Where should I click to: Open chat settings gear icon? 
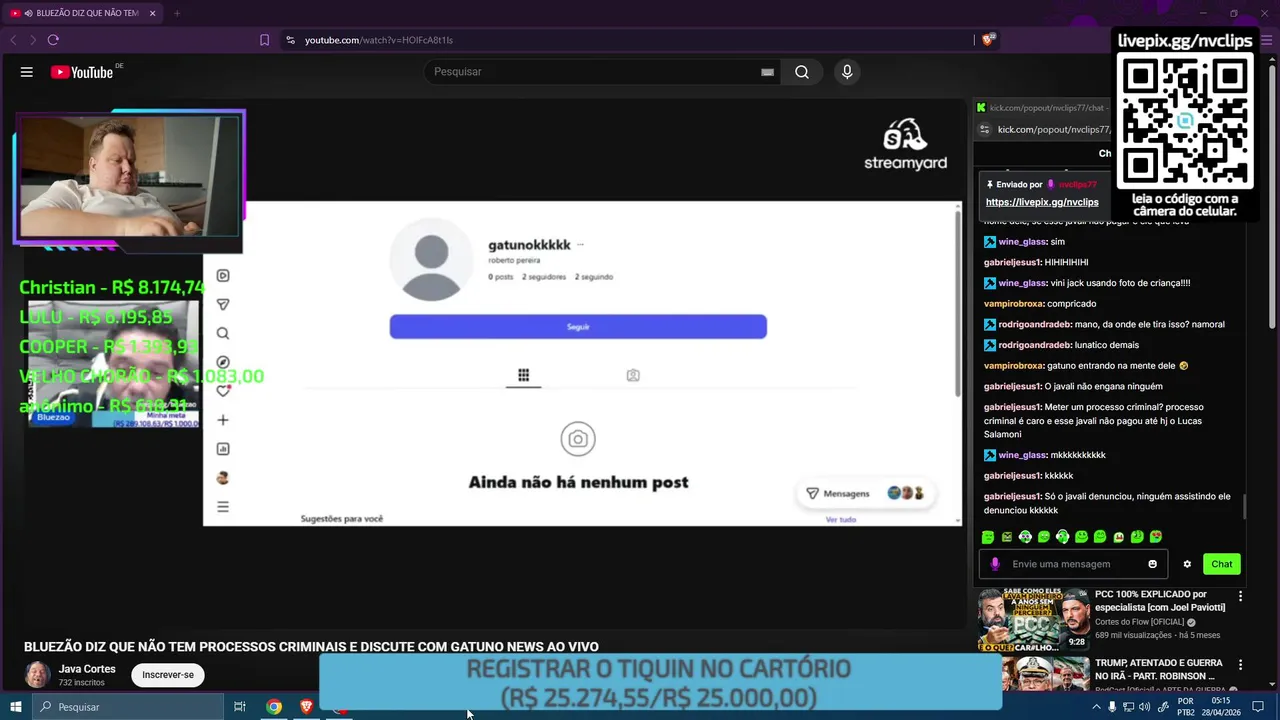coord(1187,564)
